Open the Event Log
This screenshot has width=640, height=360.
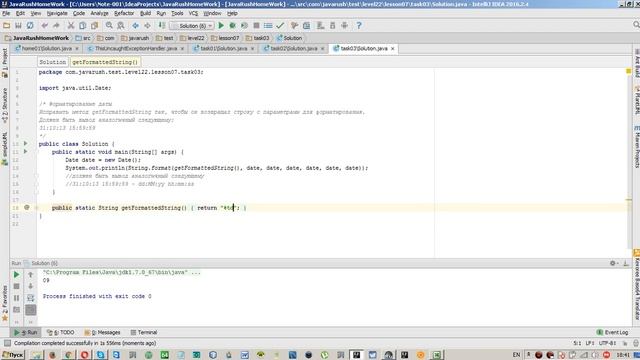coord(612,332)
